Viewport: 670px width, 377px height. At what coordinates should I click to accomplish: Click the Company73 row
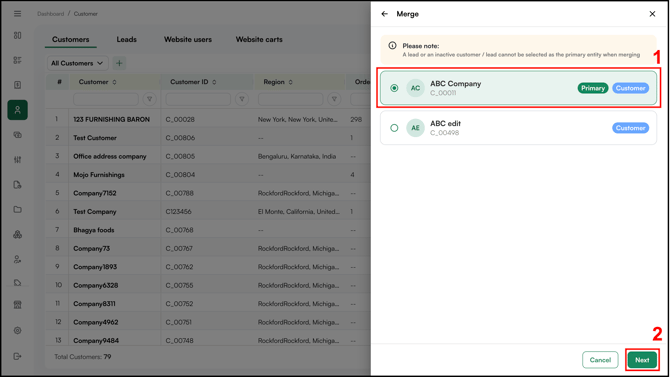(208, 248)
